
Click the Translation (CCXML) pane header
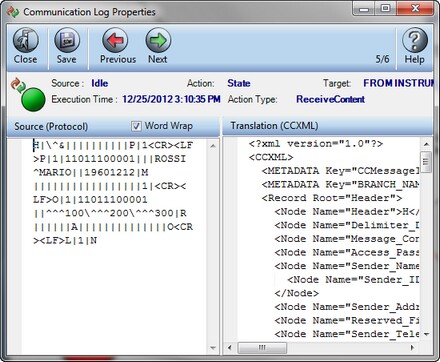[x=274, y=126]
